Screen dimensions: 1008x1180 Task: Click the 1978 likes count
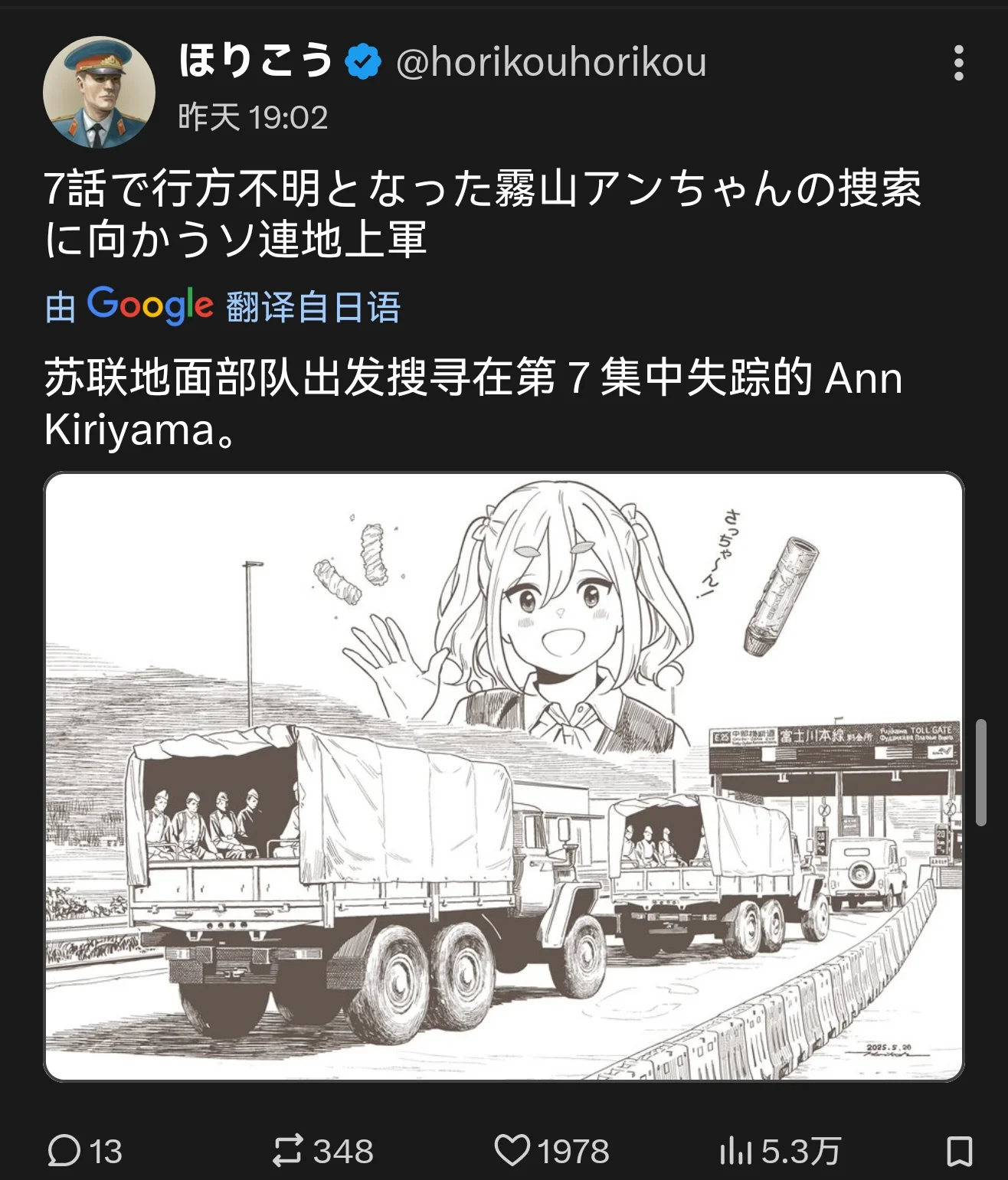pyautogui.click(x=573, y=1152)
